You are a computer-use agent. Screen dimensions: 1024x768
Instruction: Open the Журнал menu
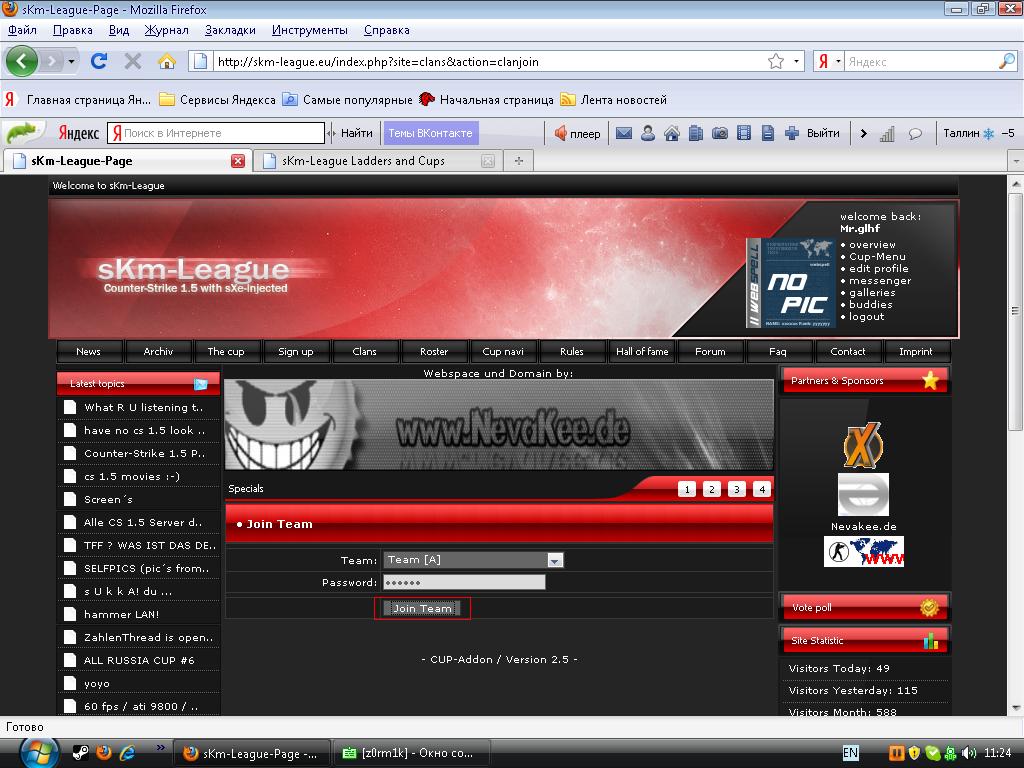tap(166, 30)
